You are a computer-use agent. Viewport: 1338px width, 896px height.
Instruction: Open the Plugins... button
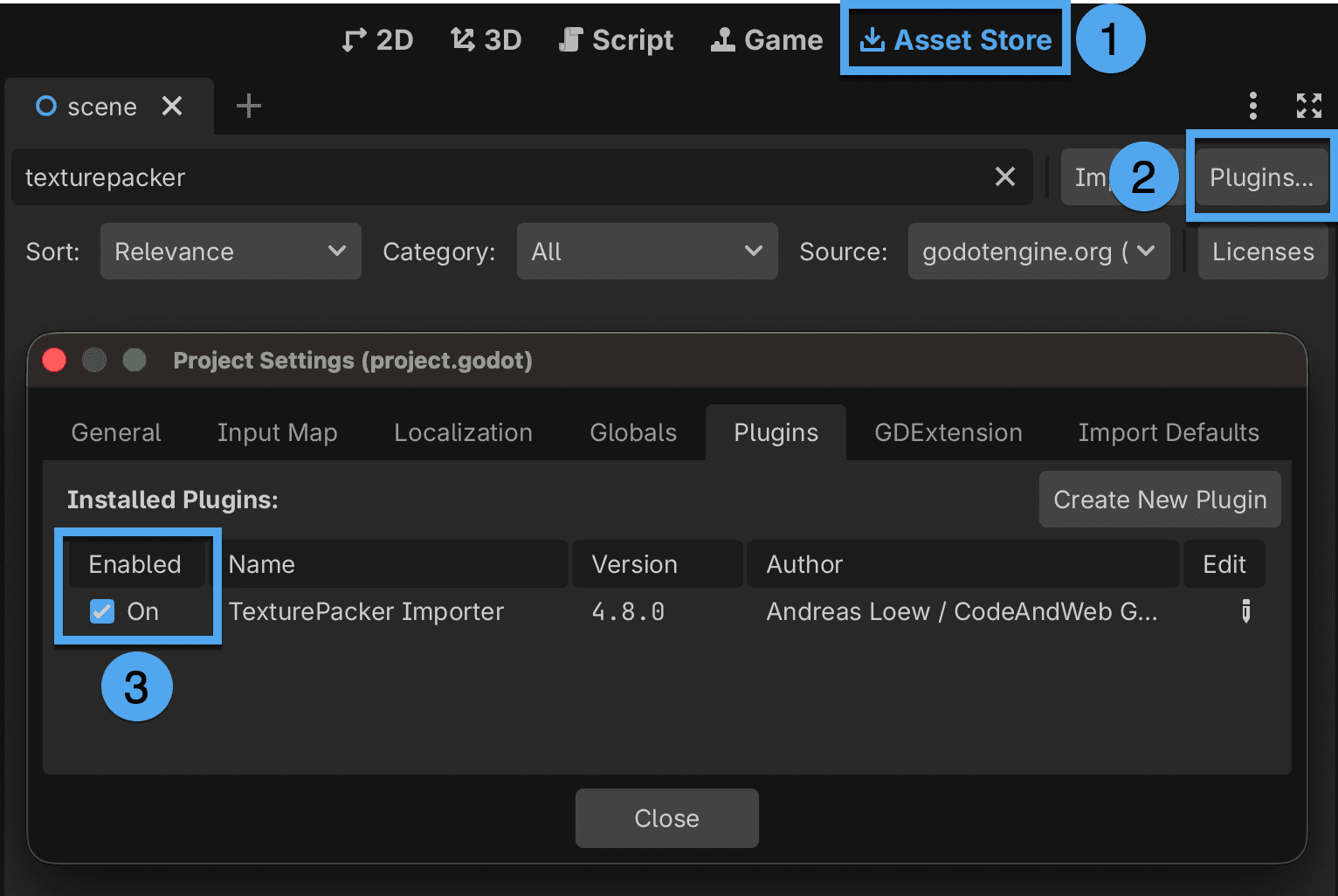point(1261,177)
